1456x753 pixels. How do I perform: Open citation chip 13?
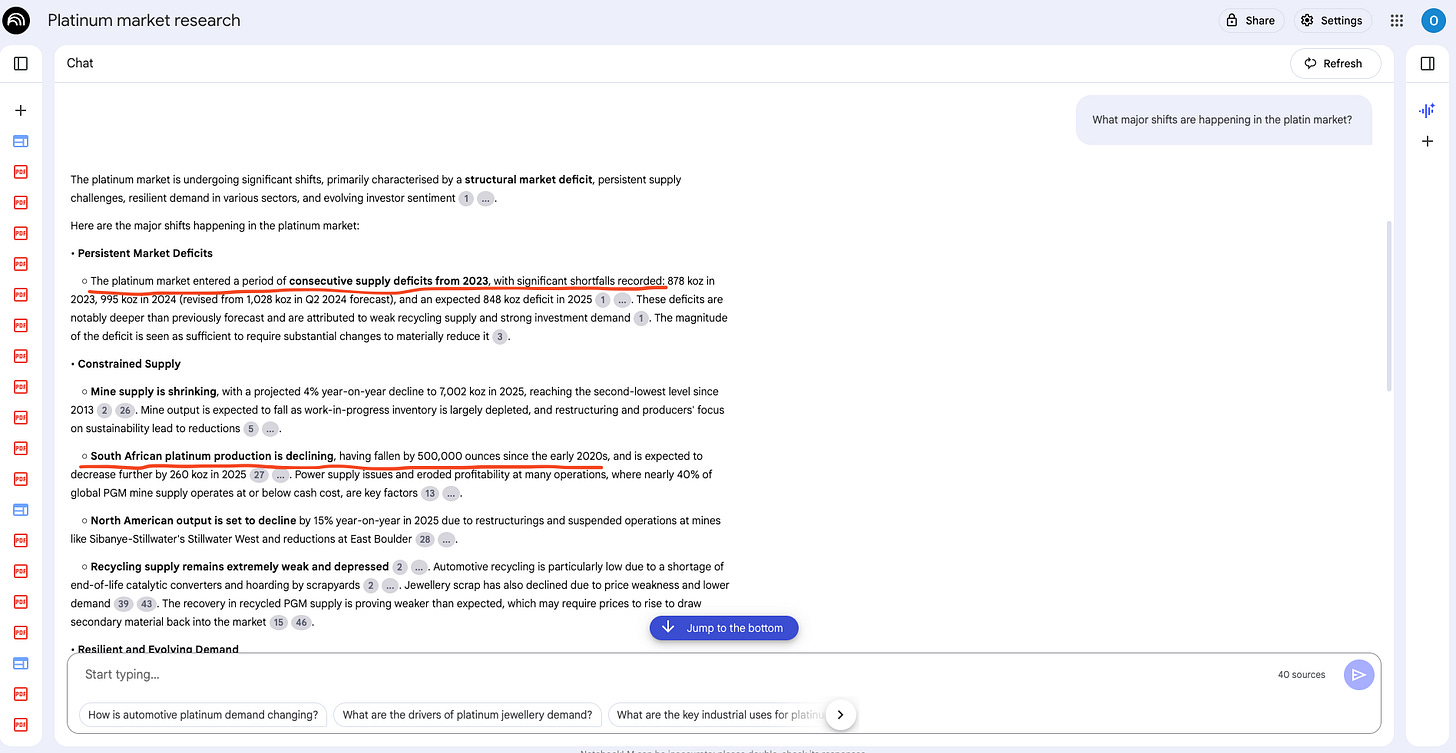pyautogui.click(x=430, y=493)
